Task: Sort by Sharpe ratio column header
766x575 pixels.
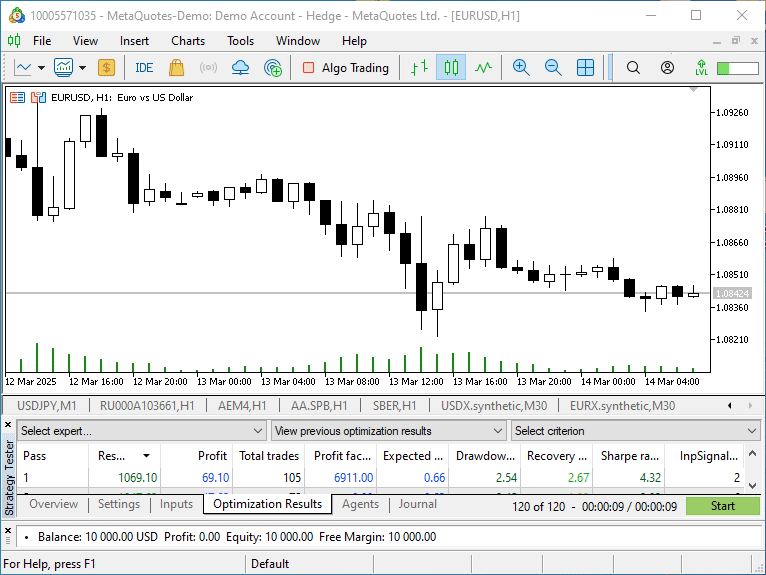Action: point(629,456)
